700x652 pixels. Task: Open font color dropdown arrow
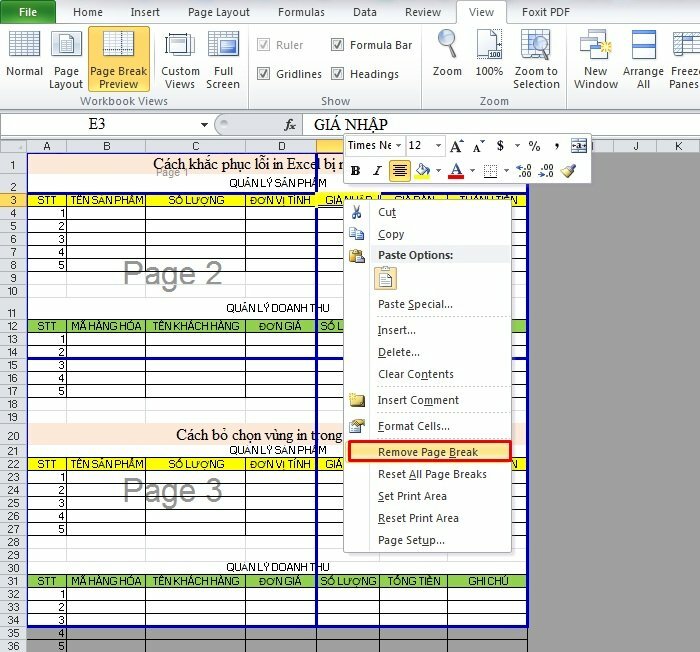point(471,171)
